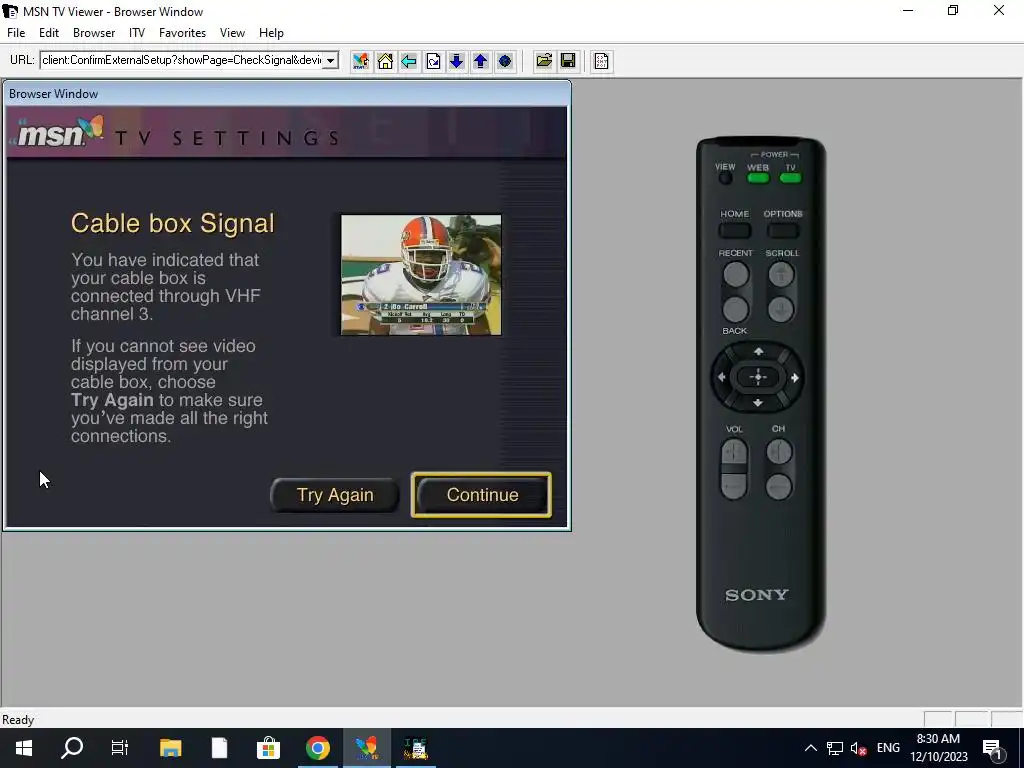The height and width of the screenshot is (768, 1024).
Task: Click the CH down button on the remote
Action: click(x=779, y=487)
